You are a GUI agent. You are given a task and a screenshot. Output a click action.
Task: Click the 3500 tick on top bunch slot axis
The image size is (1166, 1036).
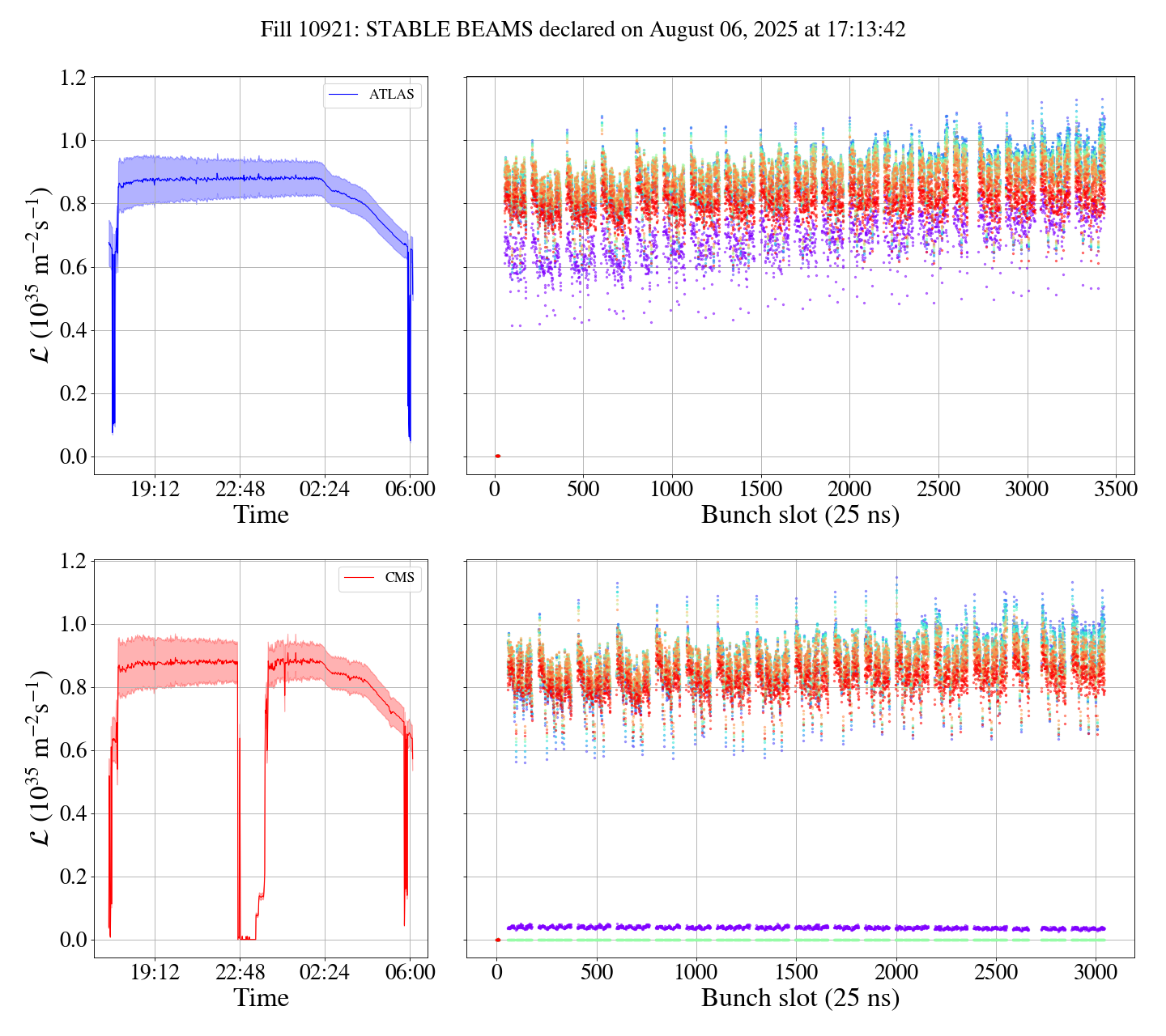tap(1115, 489)
